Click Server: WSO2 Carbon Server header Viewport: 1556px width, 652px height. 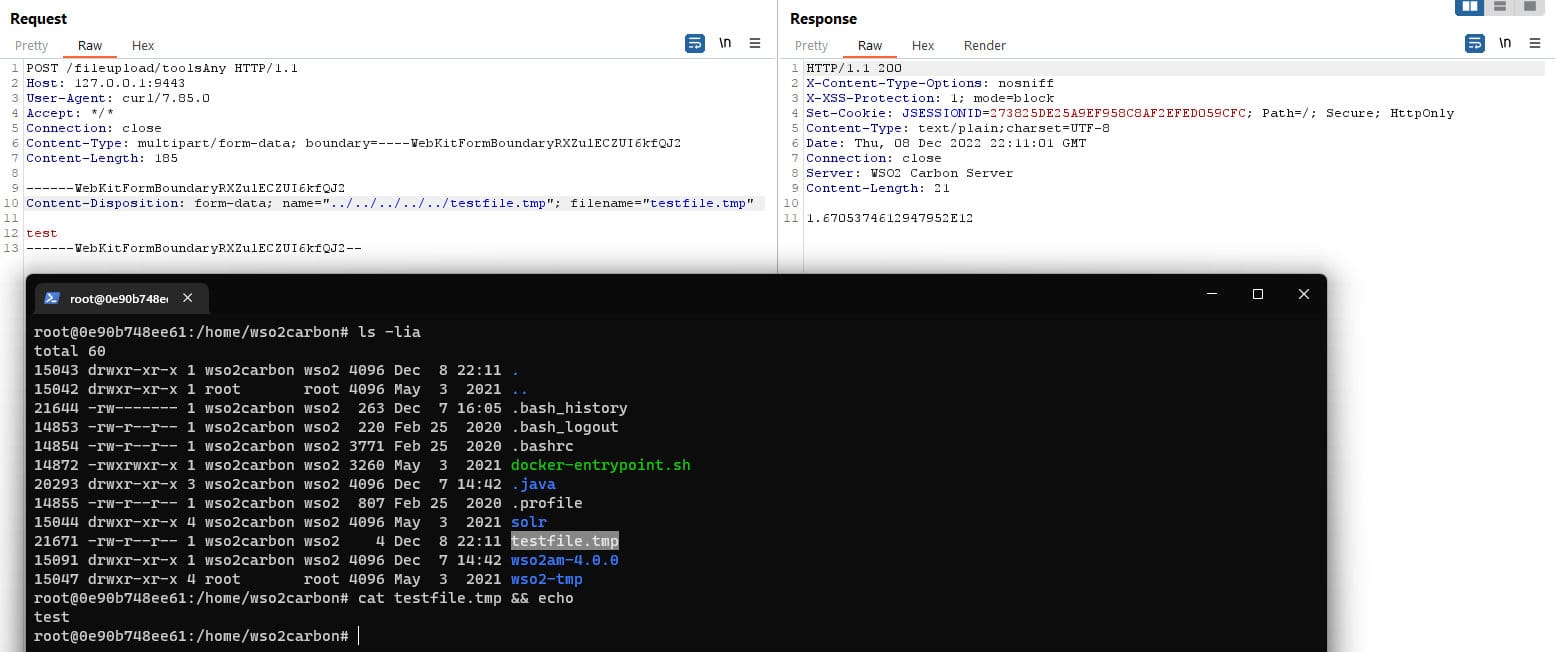[910, 173]
